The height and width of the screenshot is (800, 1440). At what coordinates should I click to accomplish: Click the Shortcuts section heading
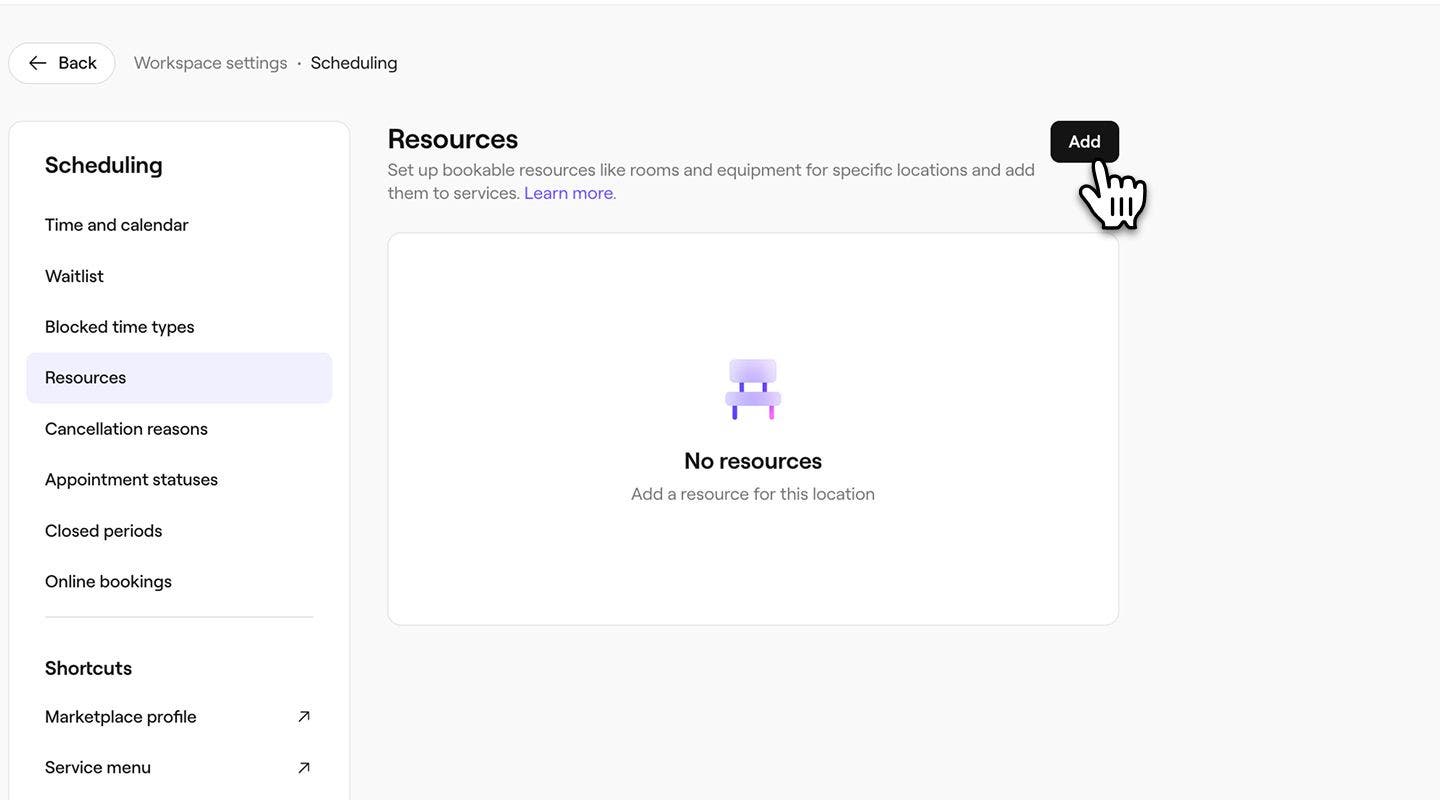[88, 668]
